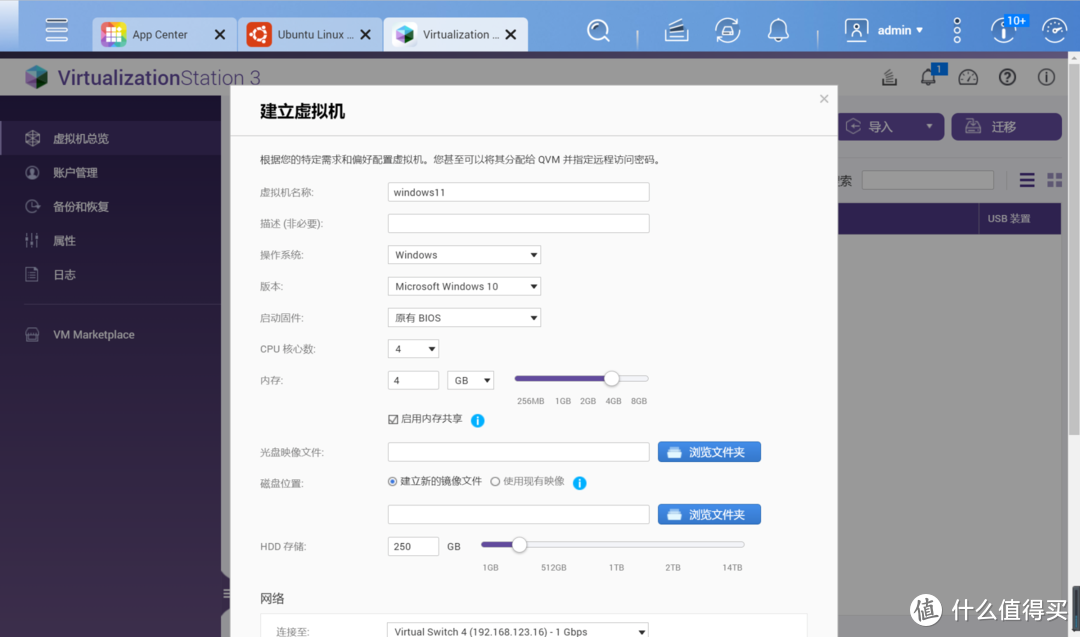Viewport: 1080px width, 637px height.
Task: Go to 属性 in sidebar
Action: pos(110,241)
